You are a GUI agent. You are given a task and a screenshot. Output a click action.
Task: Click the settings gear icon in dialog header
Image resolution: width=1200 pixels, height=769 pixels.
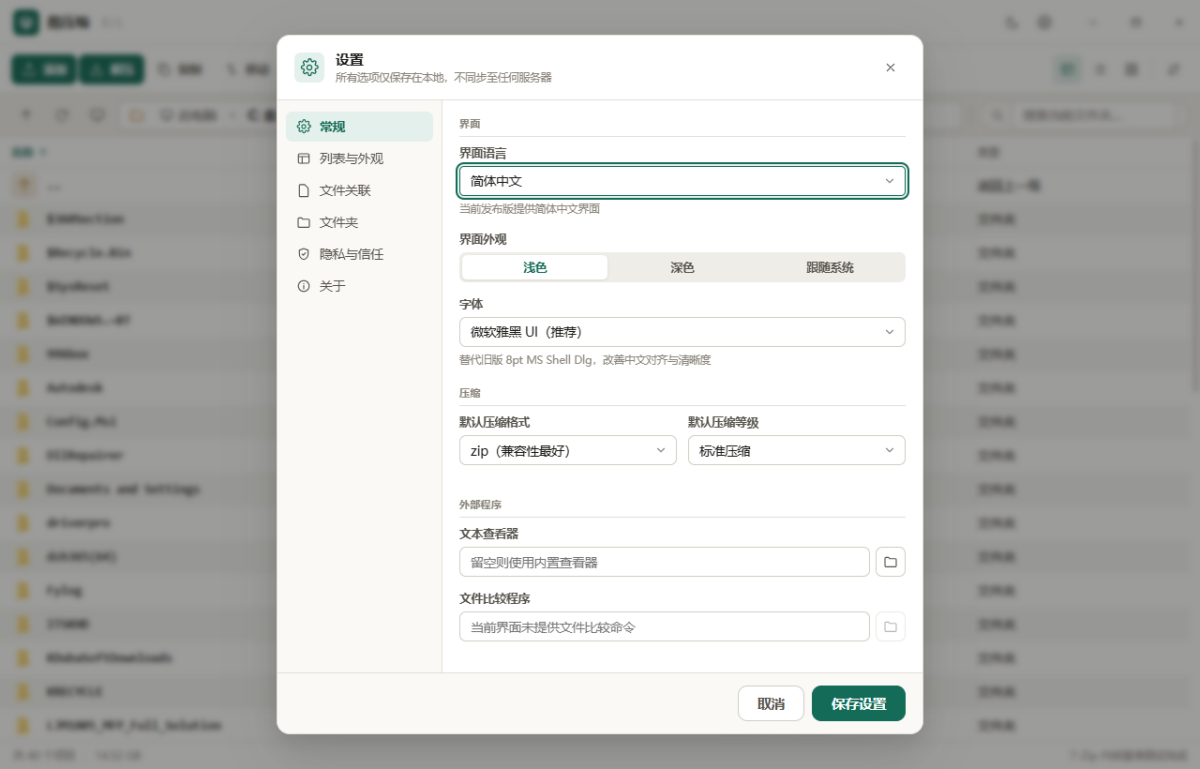[x=309, y=67]
